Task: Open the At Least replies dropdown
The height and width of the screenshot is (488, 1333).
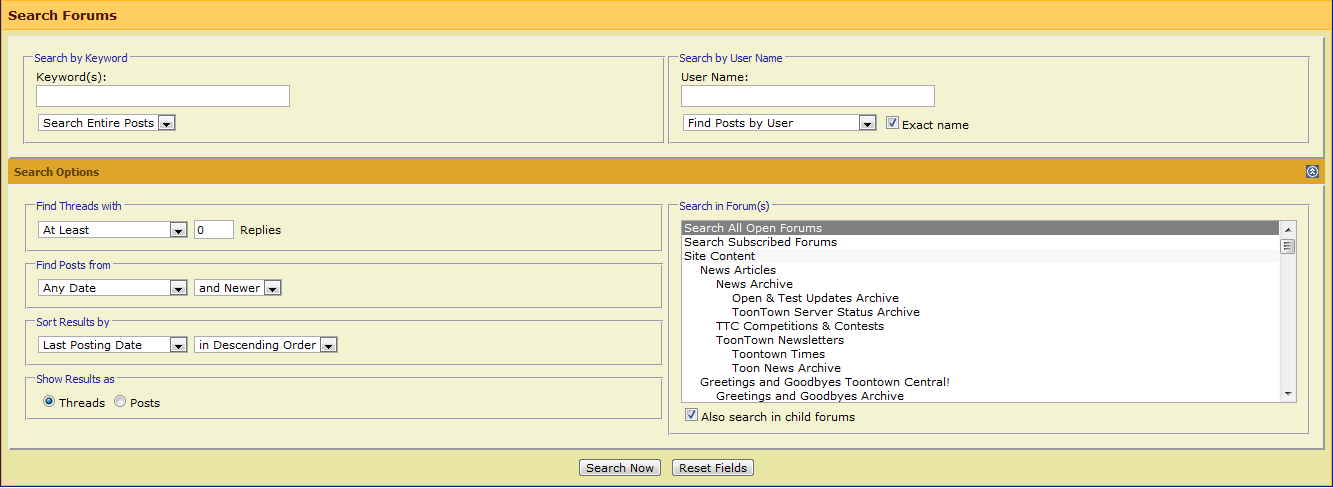Action: tap(112, 230)
